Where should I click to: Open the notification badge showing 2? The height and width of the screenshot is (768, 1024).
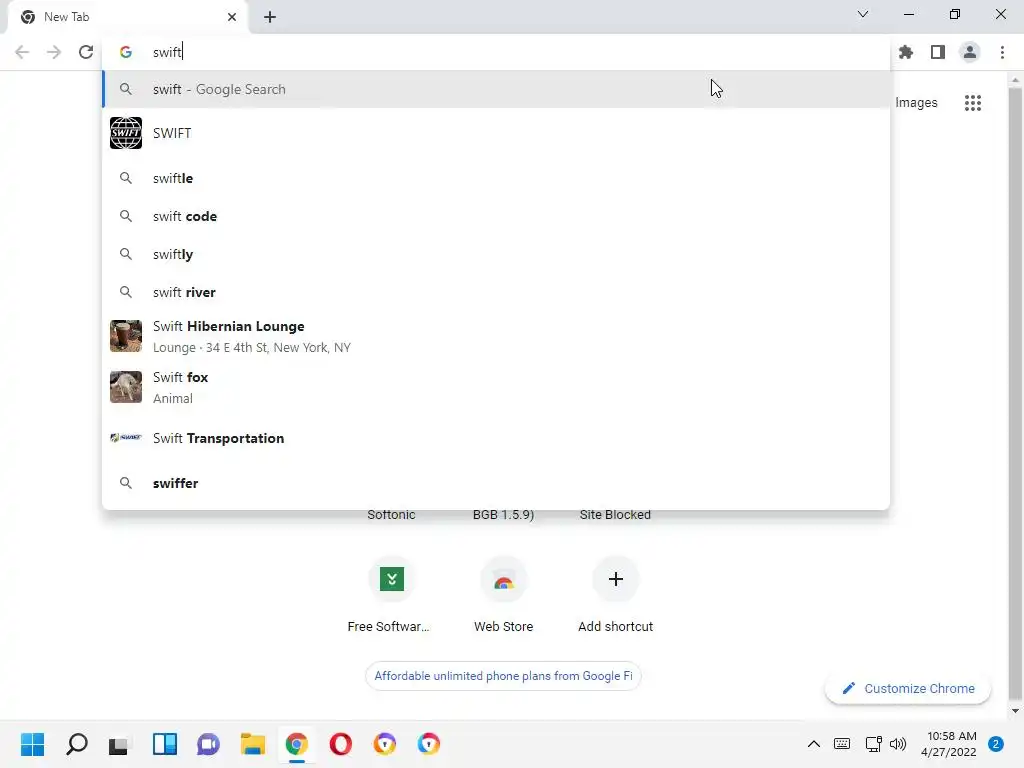click(x=995, y=744)
